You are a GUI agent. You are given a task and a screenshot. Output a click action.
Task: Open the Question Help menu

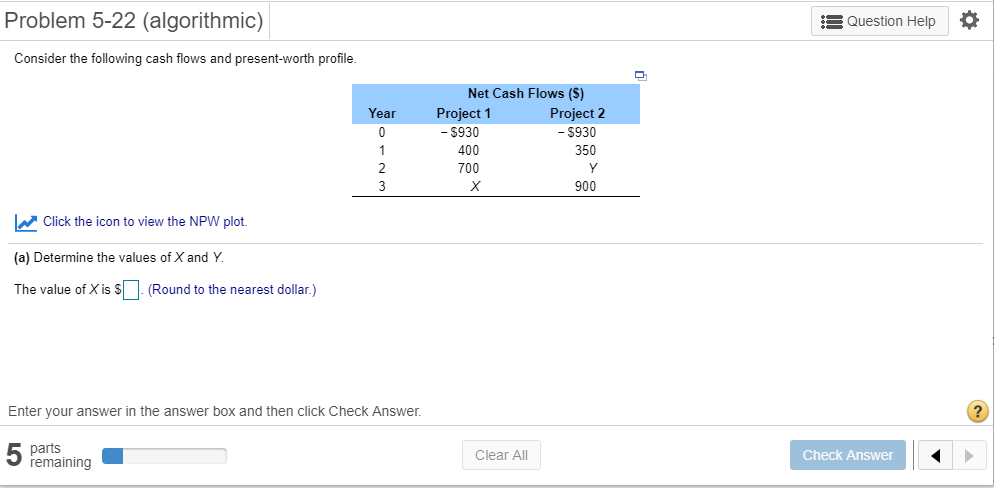click(x=880, y=21)
